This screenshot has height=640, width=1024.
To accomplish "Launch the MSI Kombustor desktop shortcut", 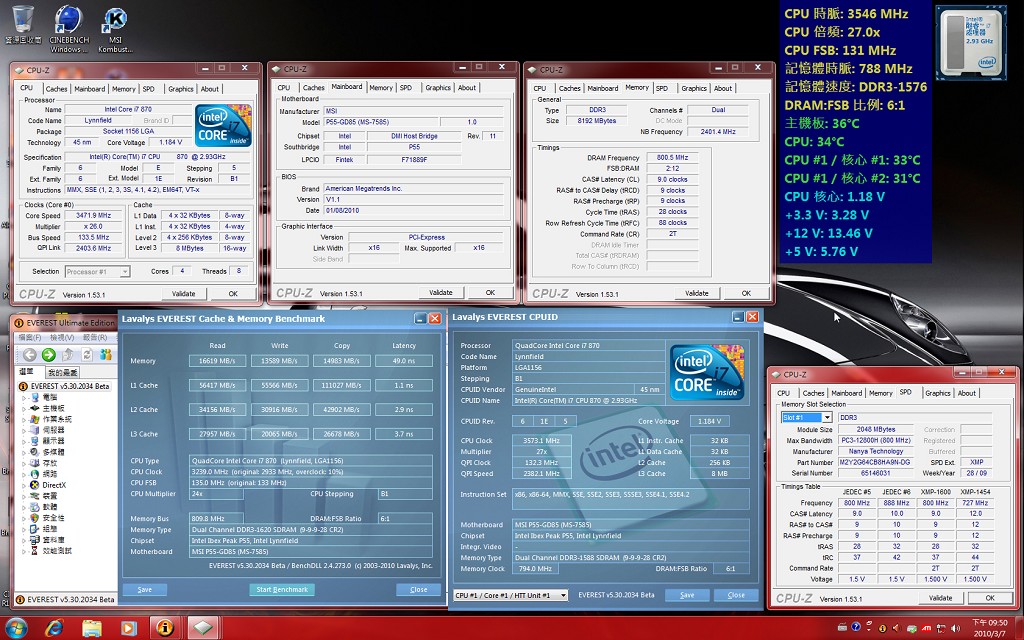I will [116, 28].
